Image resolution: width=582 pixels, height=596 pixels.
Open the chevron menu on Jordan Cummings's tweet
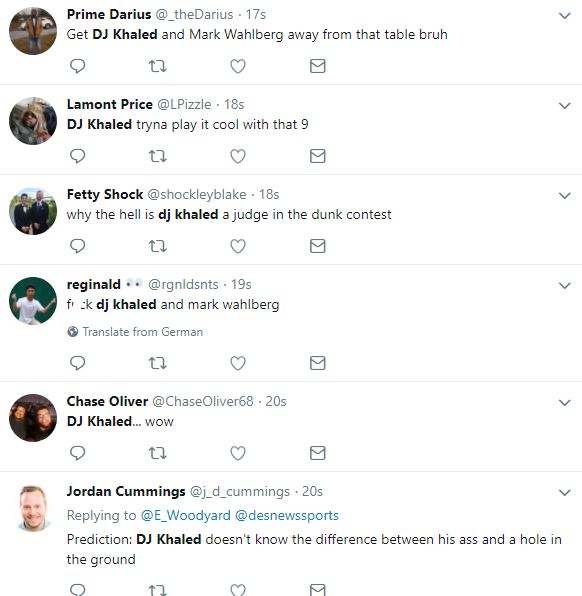click(565, 493)
